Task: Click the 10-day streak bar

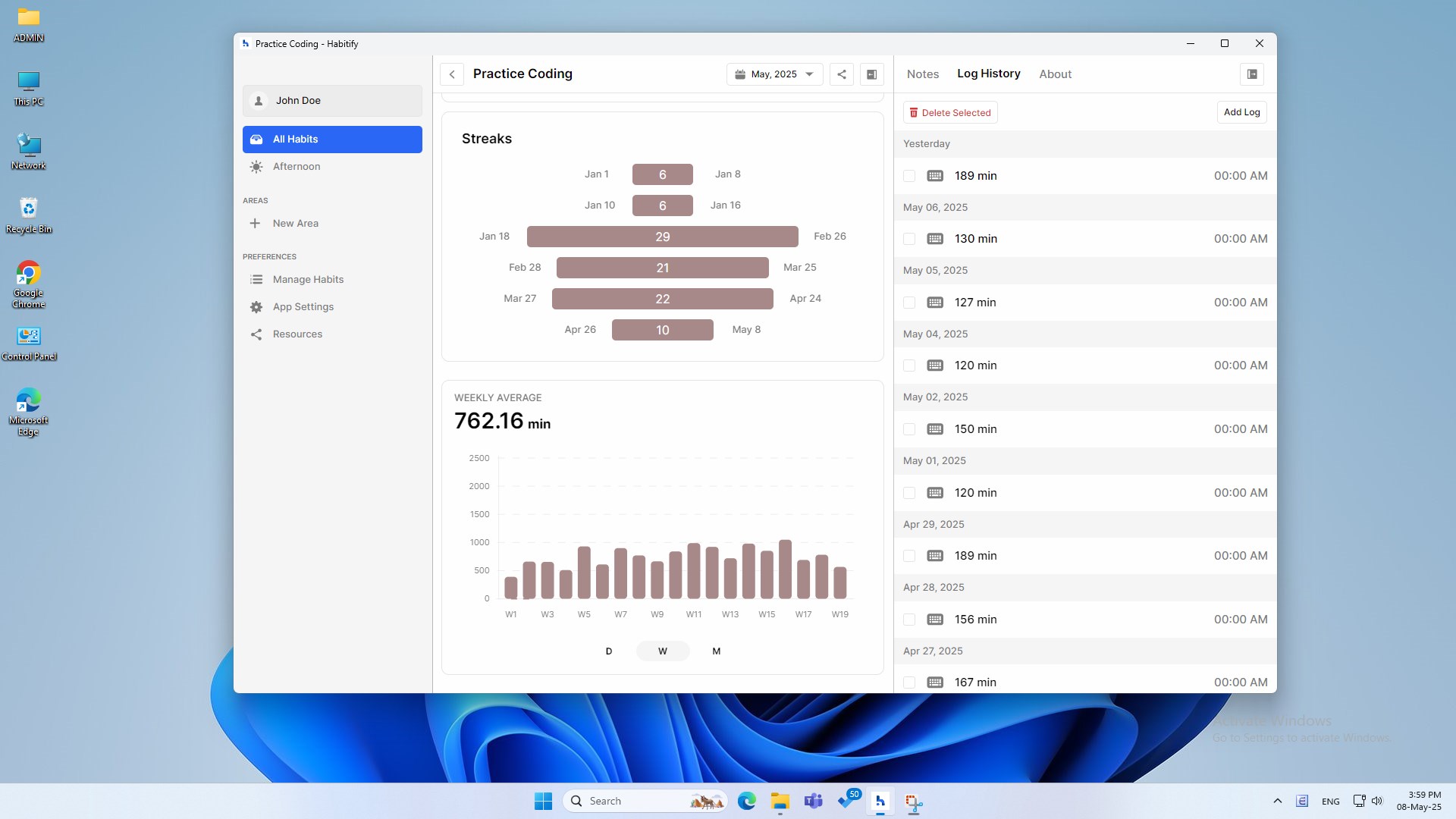Action: 663,330
